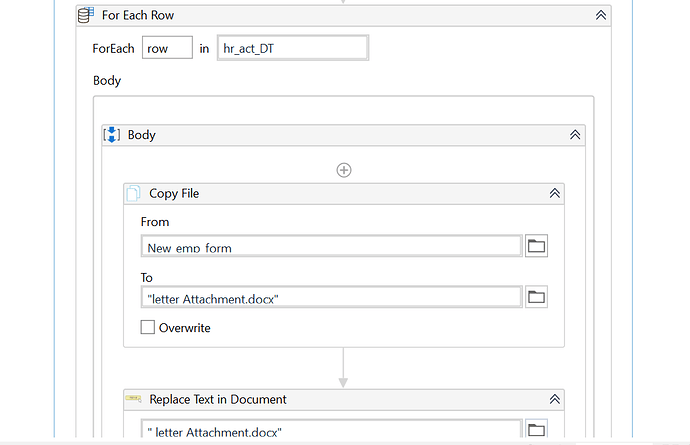Click the Copy File activity icon

click(133, 194)
